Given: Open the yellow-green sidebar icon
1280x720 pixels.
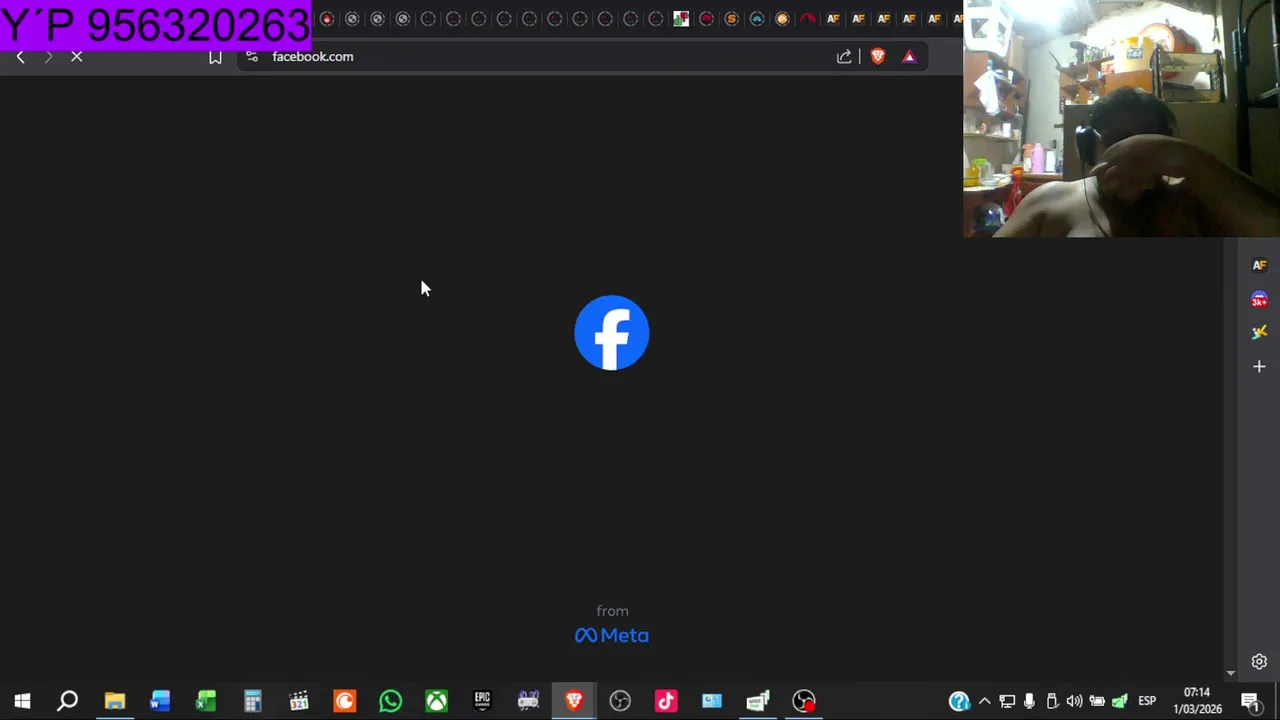Looking at the screenshot, I should [x=1259, y=332].
